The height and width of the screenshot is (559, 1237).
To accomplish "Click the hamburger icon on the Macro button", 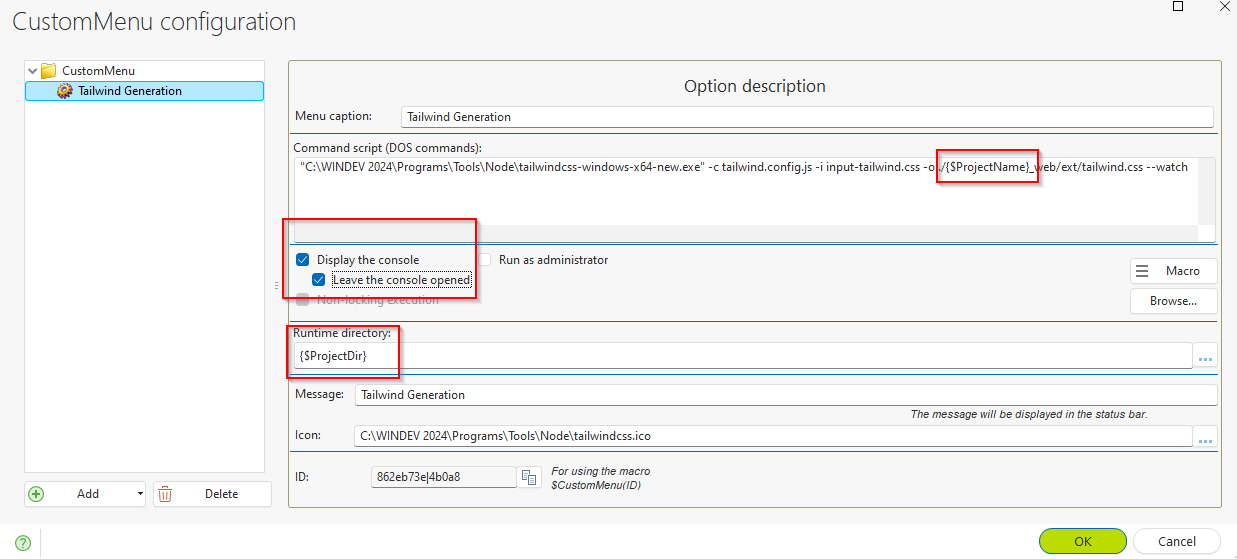I will pyautogui.click(x=1142, y=271).
